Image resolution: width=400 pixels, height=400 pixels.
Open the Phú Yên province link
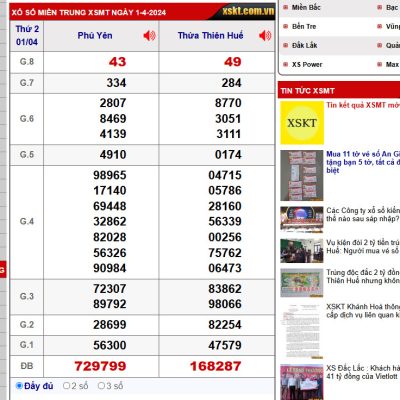click(x=95, y=36)
